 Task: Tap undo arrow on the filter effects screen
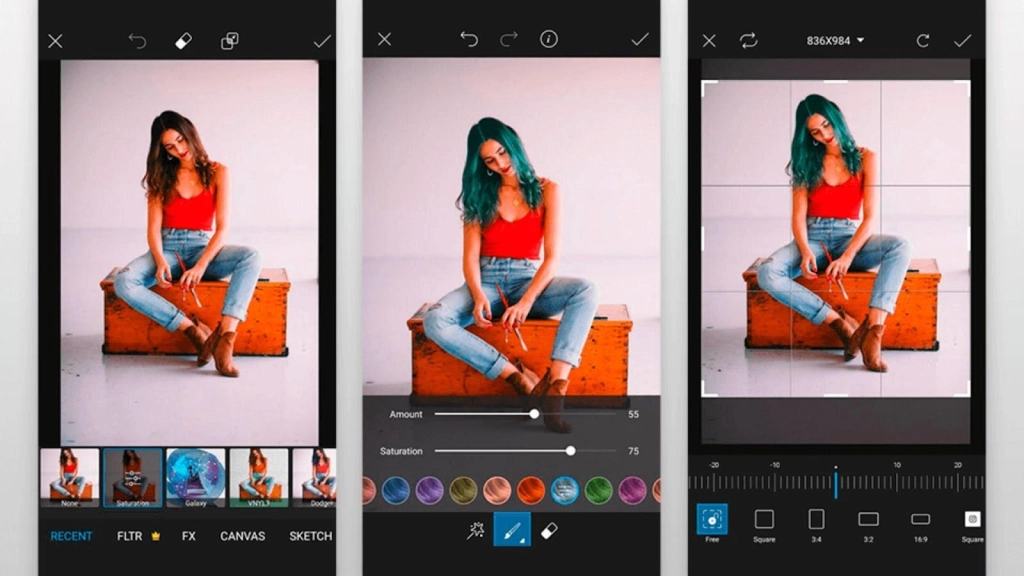click(137, 41)
